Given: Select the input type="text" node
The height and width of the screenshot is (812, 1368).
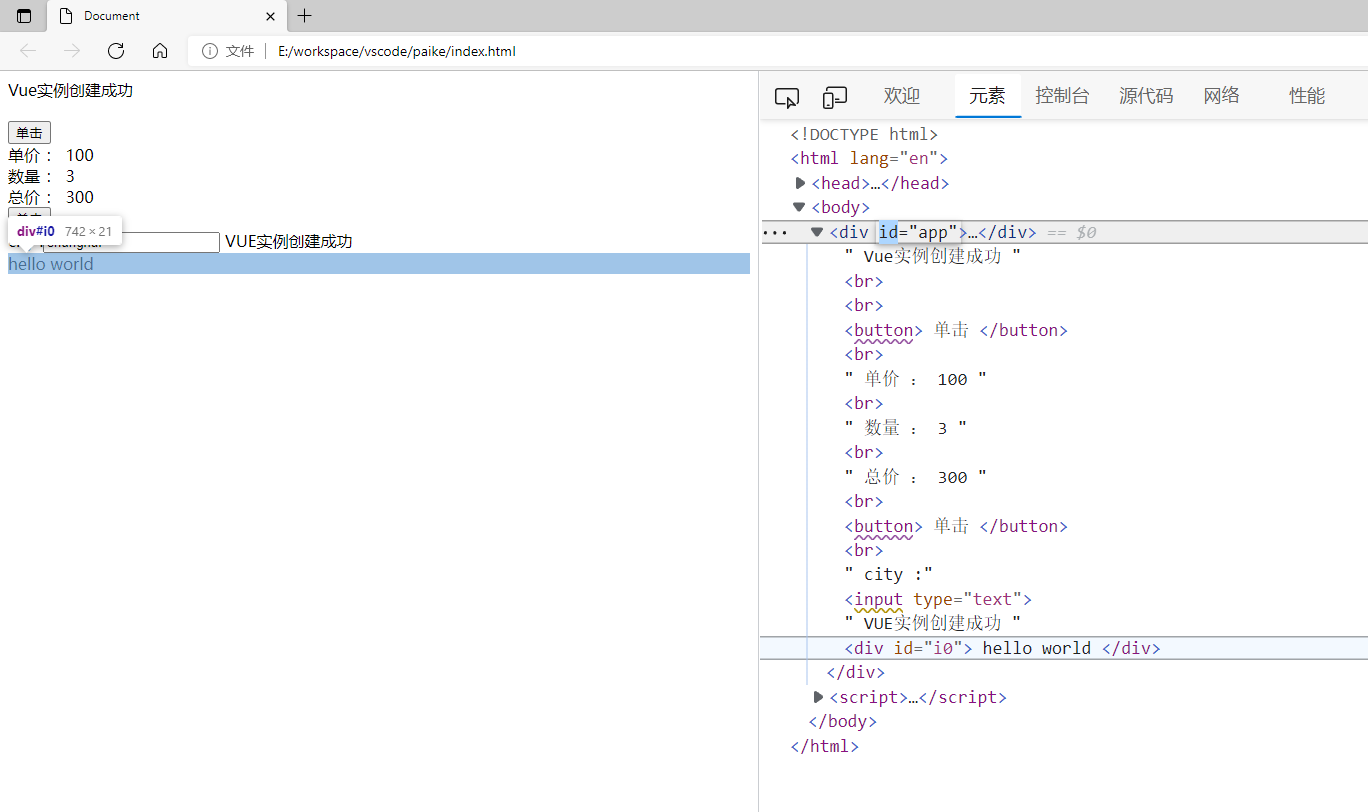Looking at the screenshot, I should [938, 599].
